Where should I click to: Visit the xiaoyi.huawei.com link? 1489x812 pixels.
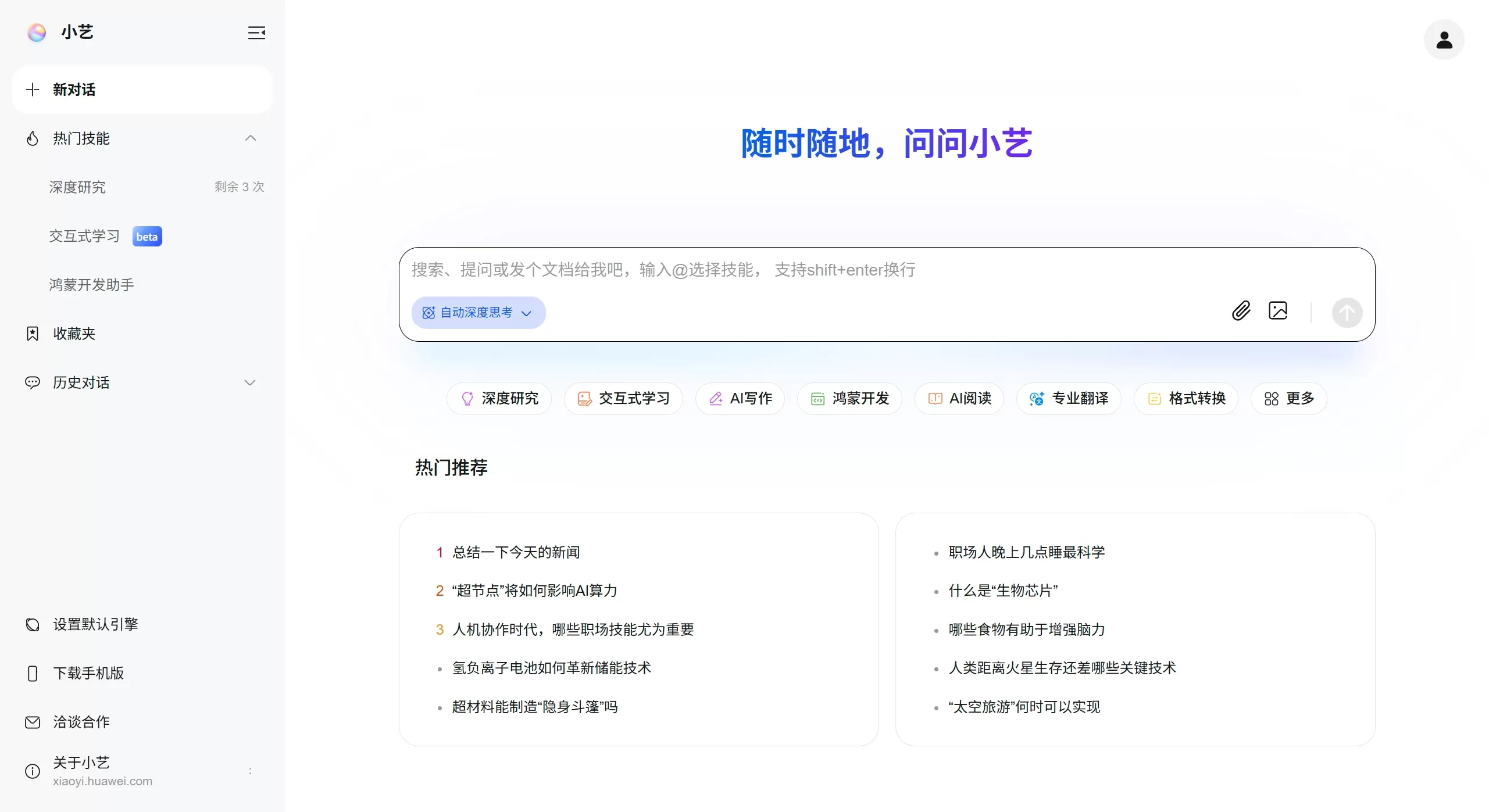(x=102, y=781)
